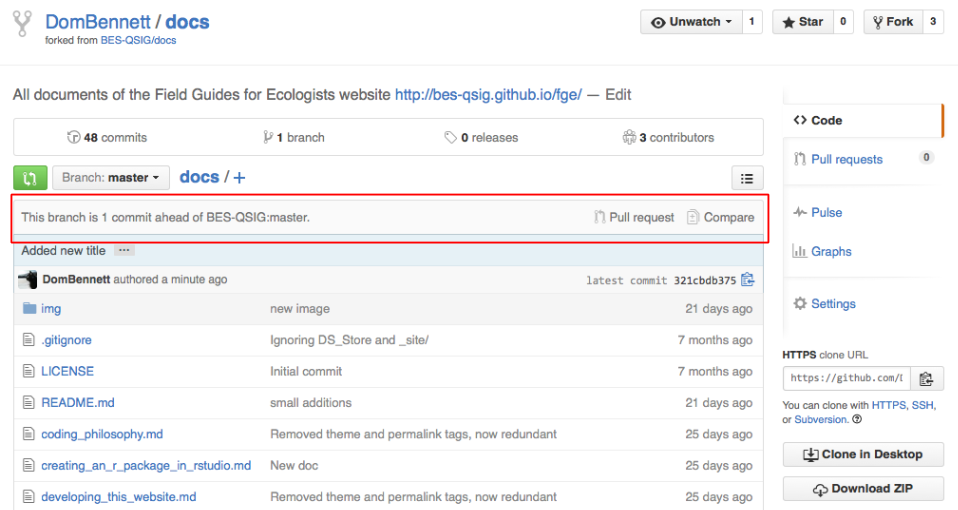Image resolution: width=958 pixels, height=510 pixels.
Task: Switch clone URL to HTTPS link
Action: [x=890, y=405]
